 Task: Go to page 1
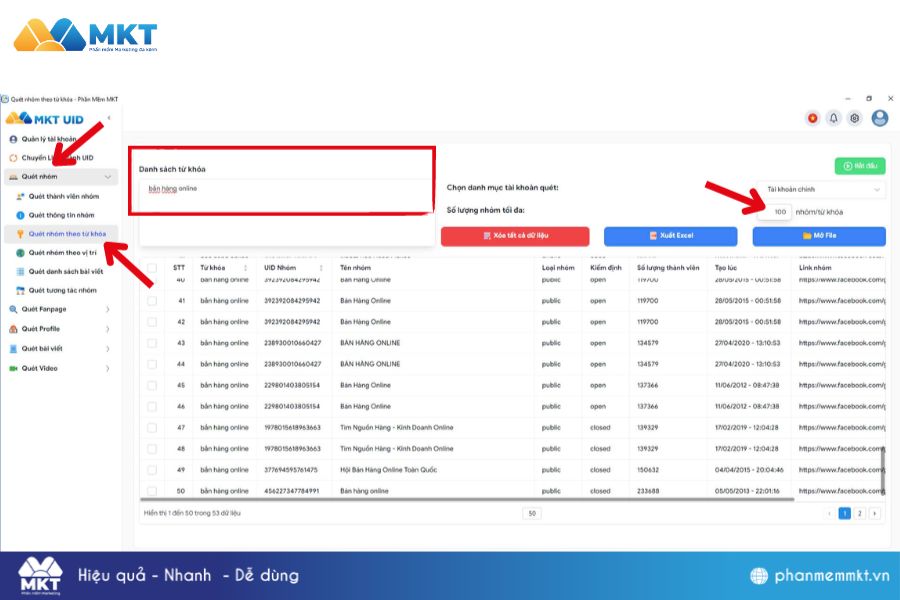844,513
